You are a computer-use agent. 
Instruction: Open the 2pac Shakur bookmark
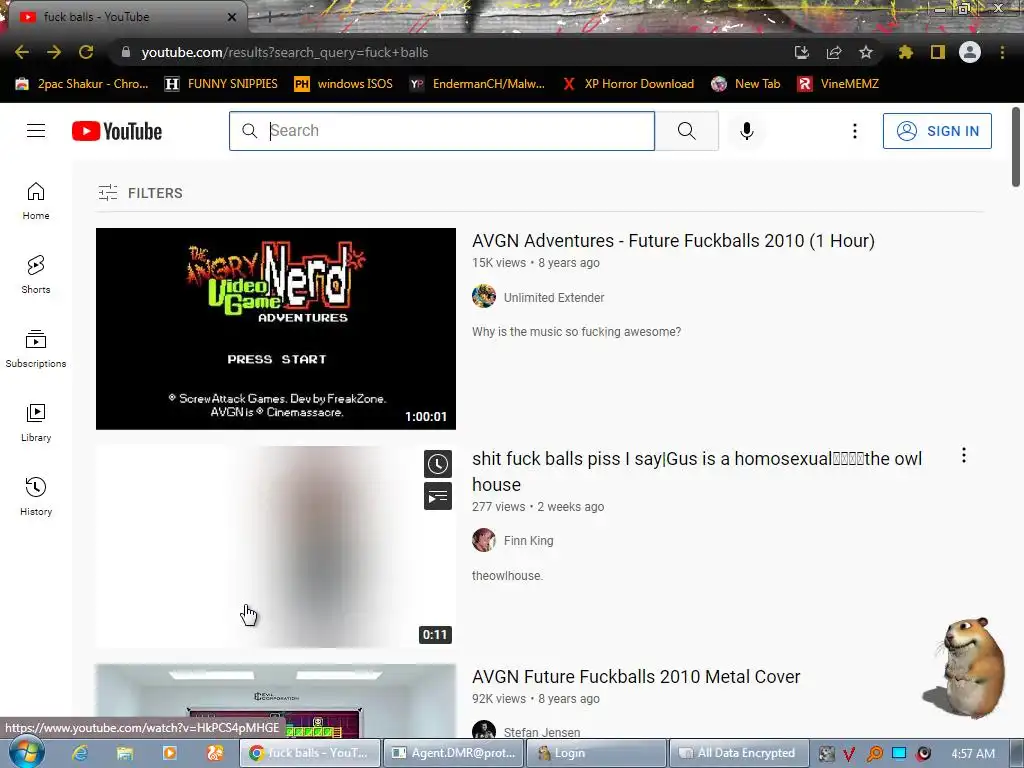pos(82,84)
